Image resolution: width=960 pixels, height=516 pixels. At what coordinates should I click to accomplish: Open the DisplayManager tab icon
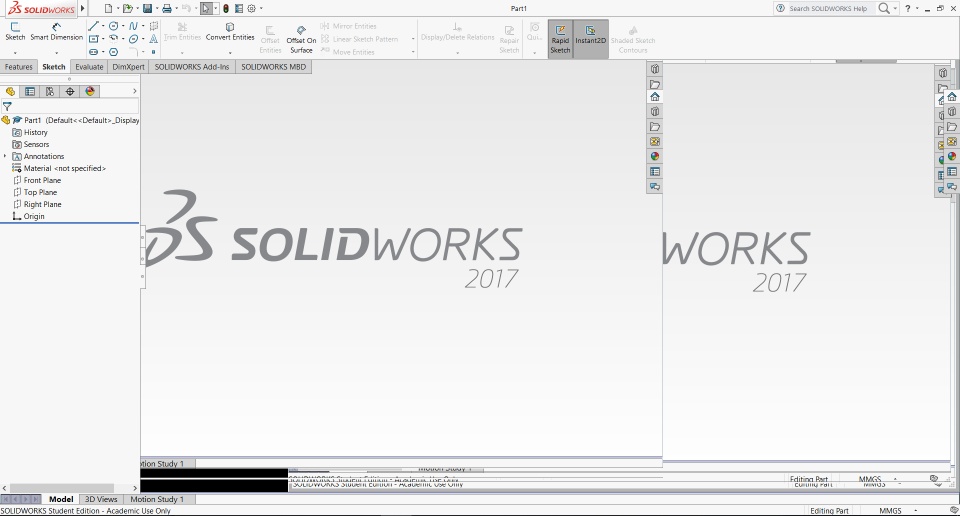90,91
